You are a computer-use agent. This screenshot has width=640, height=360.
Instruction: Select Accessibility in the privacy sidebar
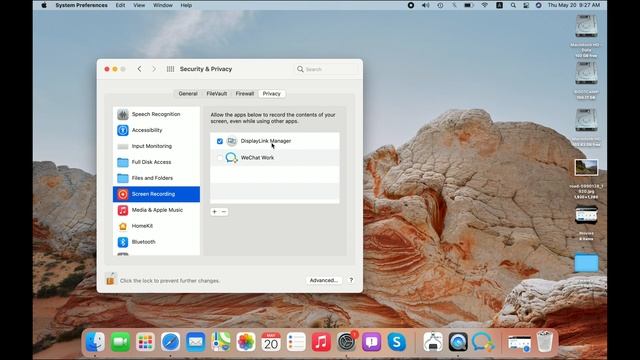156,130
